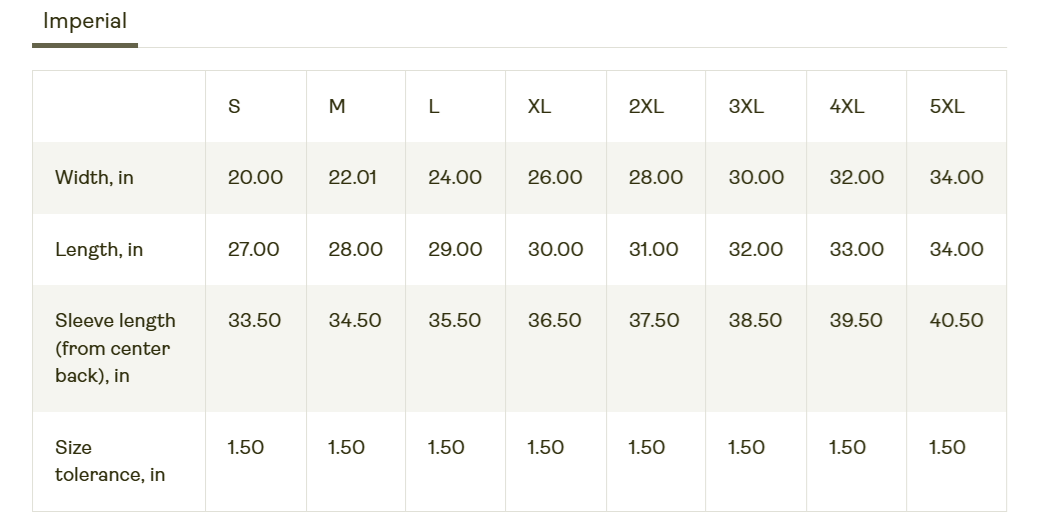Select the Imperial tab
The image size is (1043, 523).
tap(85, 21)
